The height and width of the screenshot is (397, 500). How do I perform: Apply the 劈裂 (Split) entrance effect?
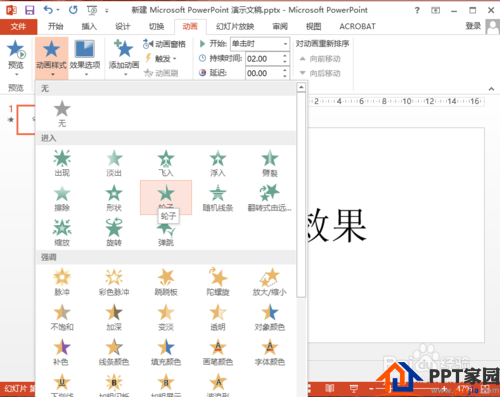click(270, 163)
